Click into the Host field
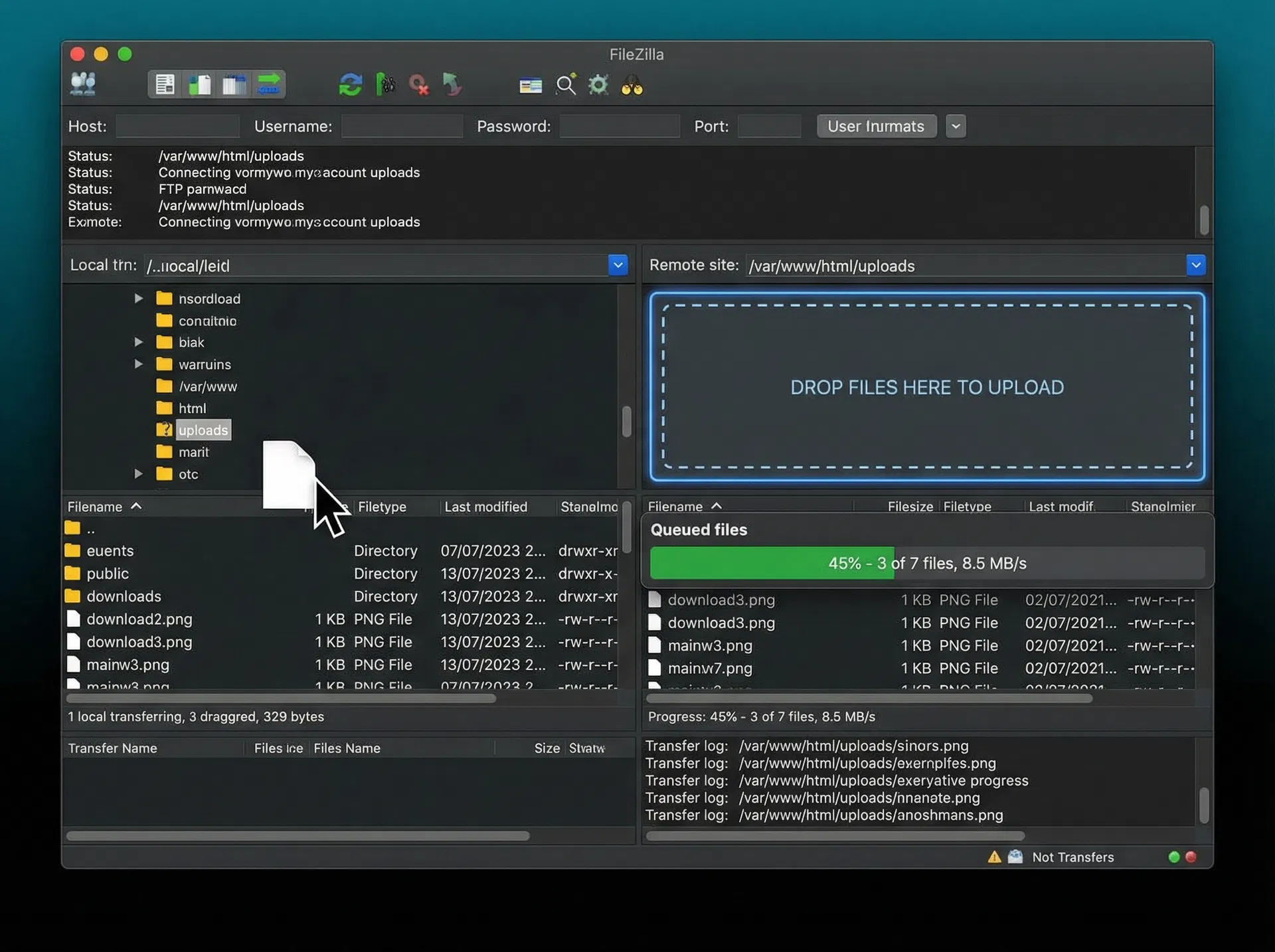1275x952 pixels. tap(177, 126)
